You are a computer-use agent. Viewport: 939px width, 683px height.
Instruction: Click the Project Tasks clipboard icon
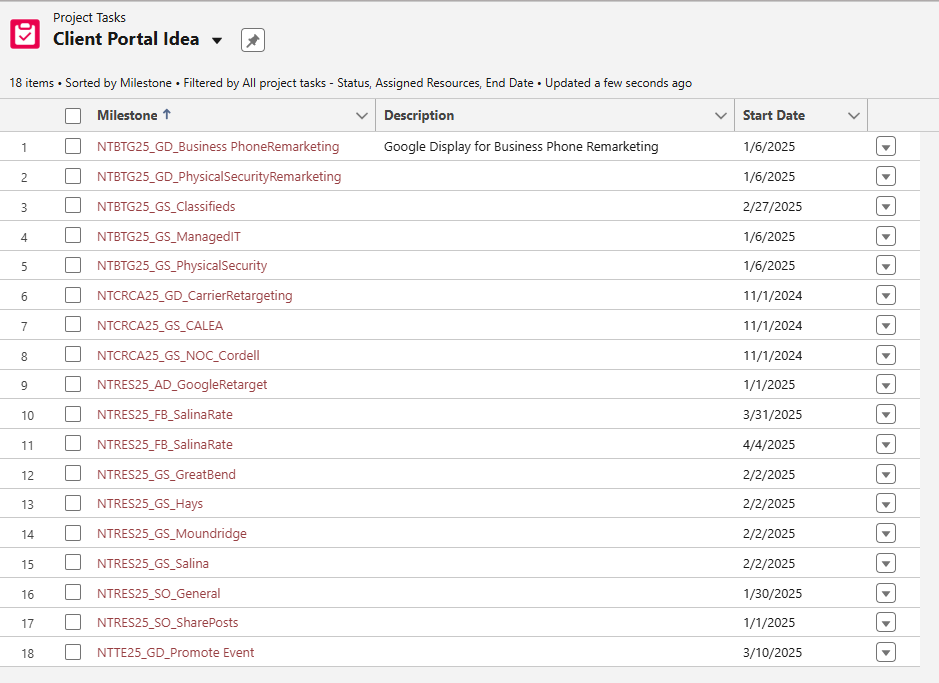click(25, 34)
